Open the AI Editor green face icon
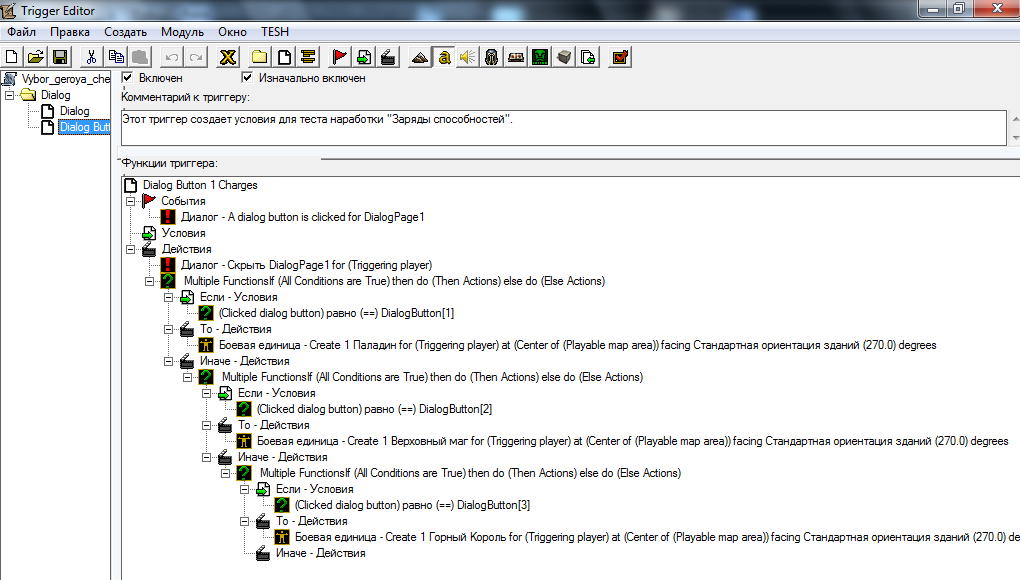 [x=540, y=57]
